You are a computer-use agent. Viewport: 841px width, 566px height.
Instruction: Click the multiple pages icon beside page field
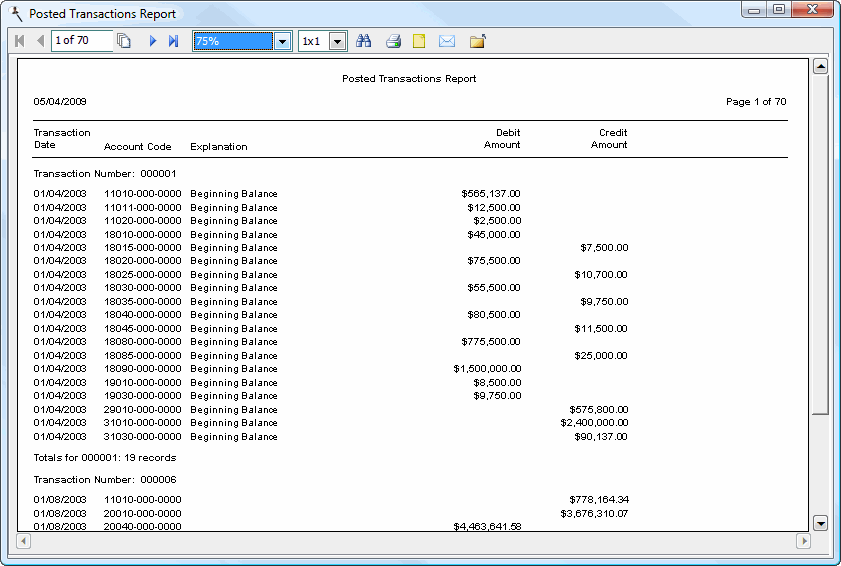(125, 41)
